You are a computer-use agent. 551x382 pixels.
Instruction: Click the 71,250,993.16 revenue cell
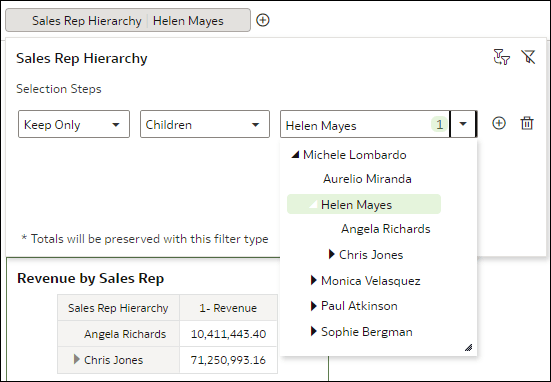228,360
